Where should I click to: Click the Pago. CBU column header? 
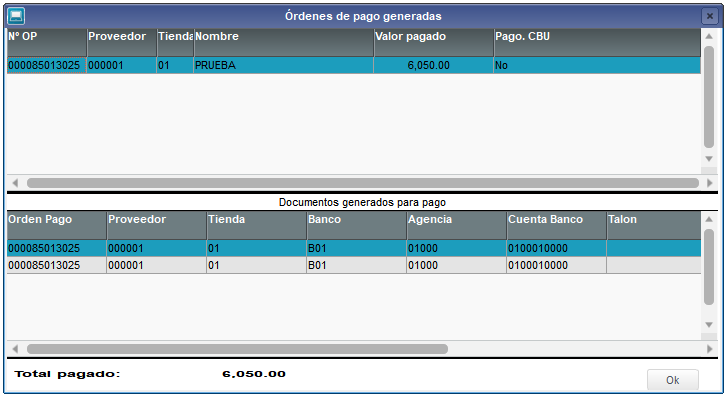[597, 43]
